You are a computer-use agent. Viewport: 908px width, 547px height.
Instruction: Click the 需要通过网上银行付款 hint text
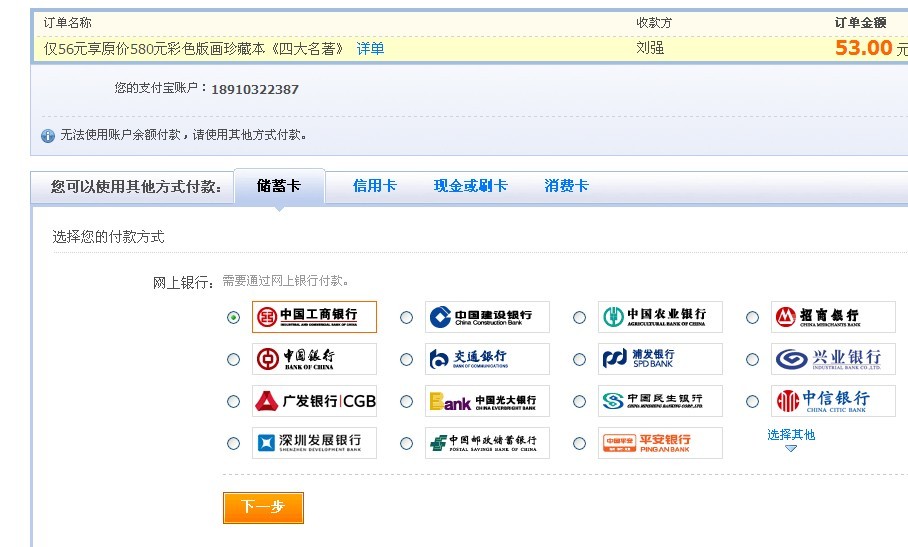pos(286,281)
